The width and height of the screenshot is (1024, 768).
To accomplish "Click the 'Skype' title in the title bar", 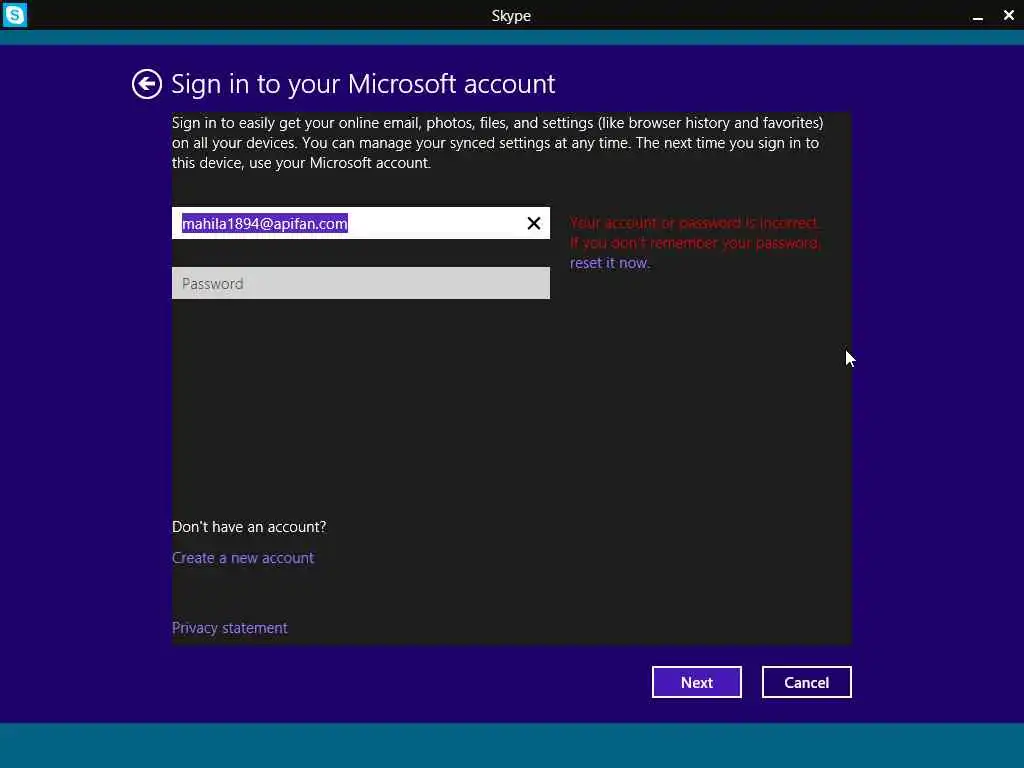I will point(511,16).
